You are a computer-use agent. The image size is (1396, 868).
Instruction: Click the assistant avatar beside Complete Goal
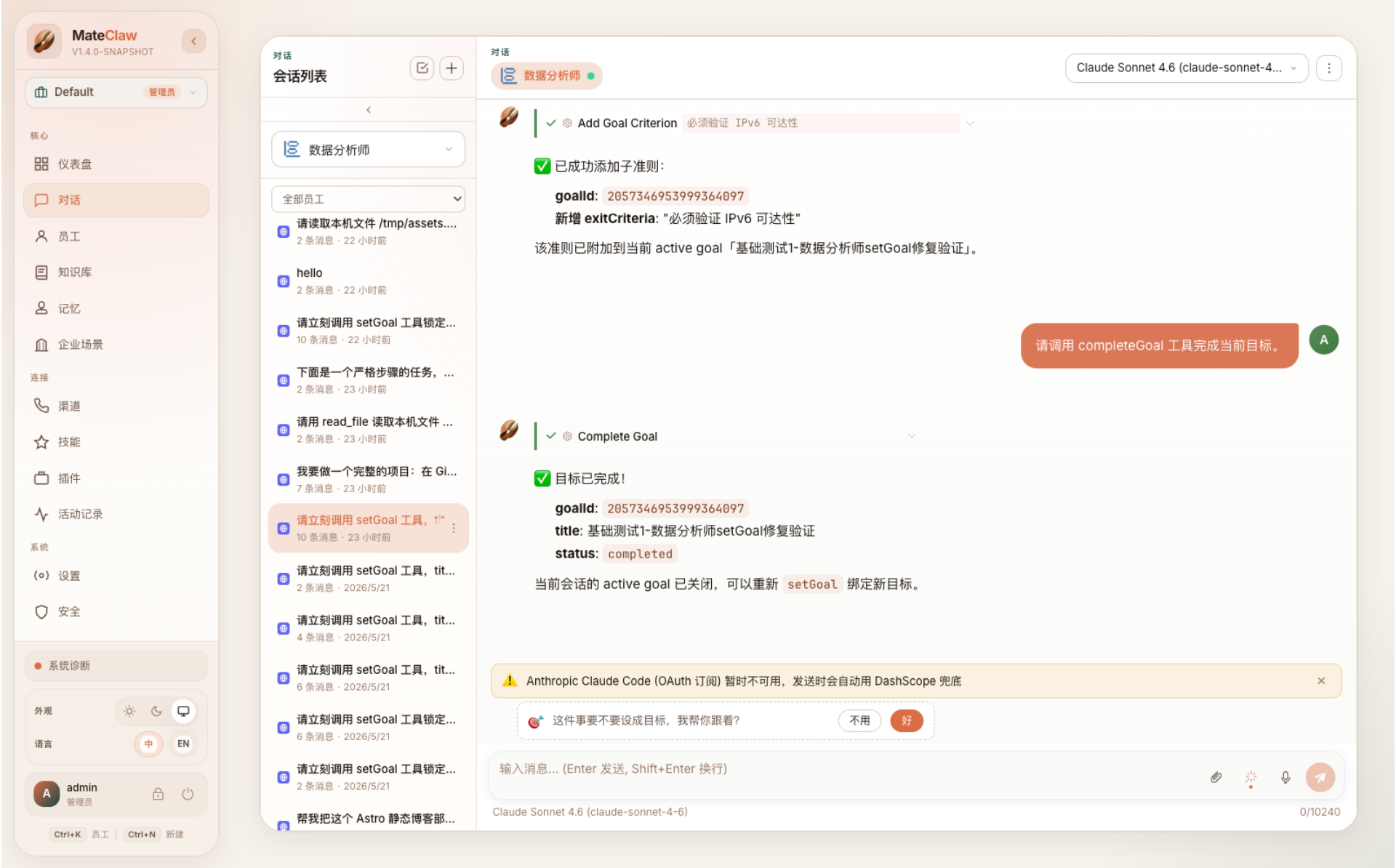coord(509,430)
